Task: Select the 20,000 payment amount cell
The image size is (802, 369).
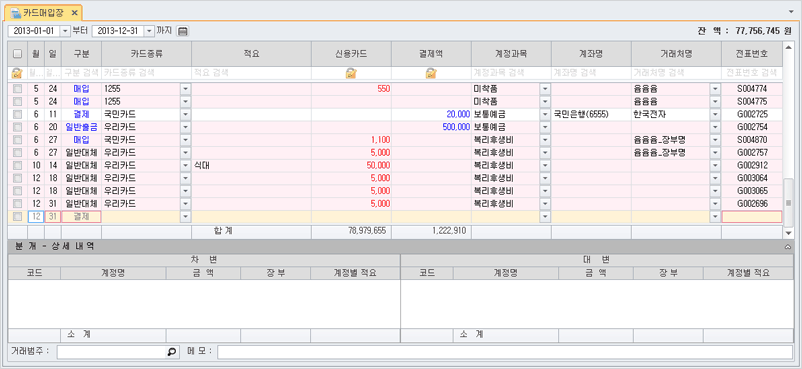Action: [431, 114]
